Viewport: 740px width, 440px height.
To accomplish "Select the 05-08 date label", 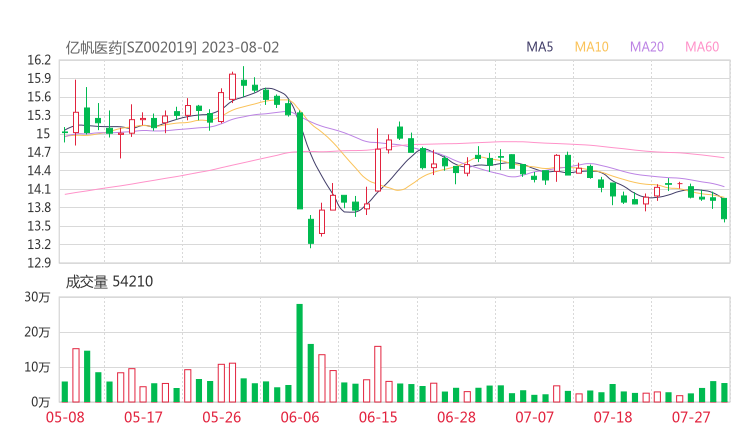I will 65,417.
